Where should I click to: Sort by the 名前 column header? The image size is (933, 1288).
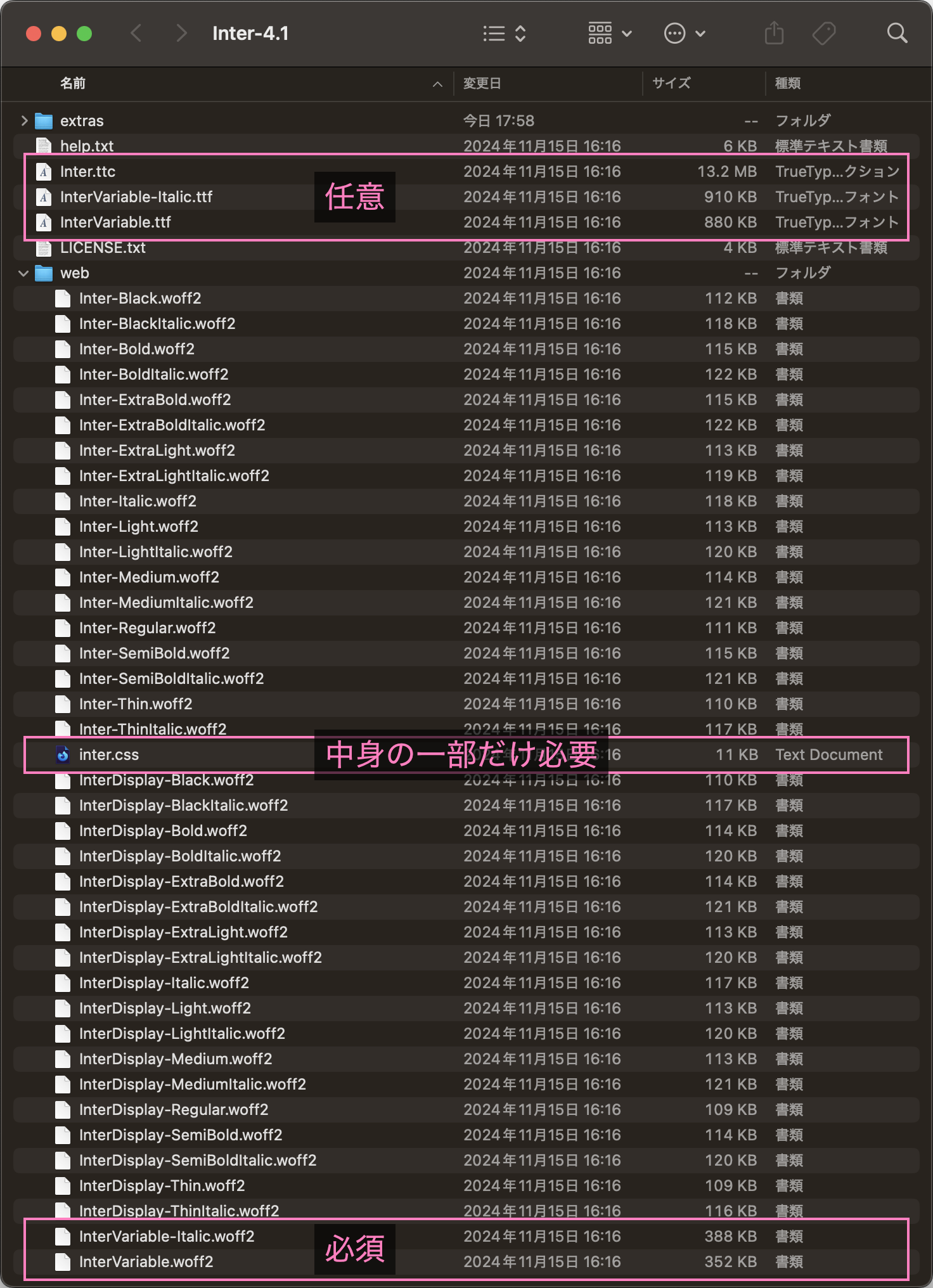click(x=73, y=83)
